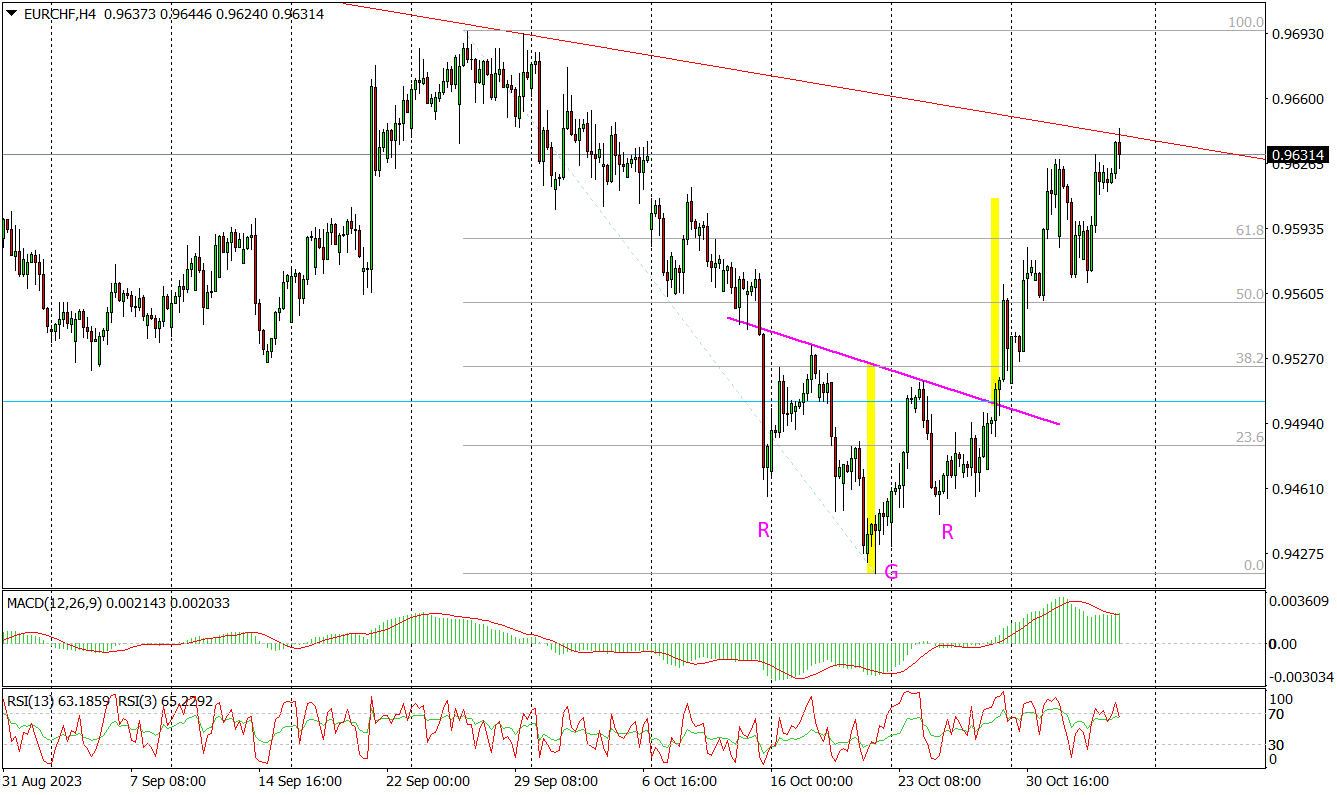Click the RSI scale level 70

coord(1275,714)
